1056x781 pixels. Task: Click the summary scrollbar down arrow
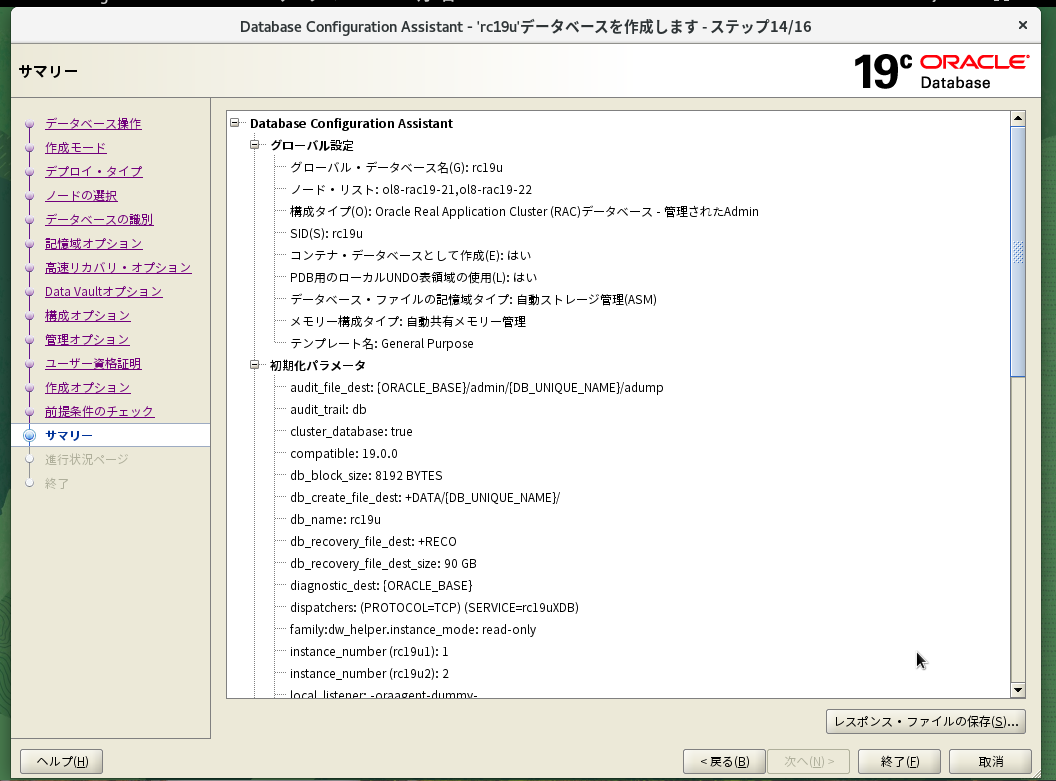pyautogui.click(x=1018, y=690)
